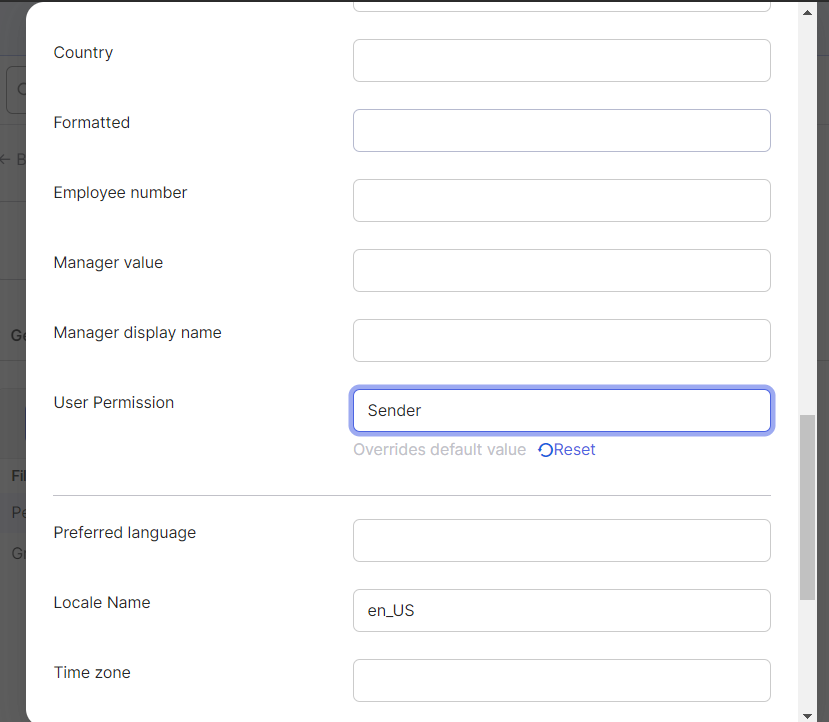
Task: Click the User Permission label
Action: (x=114, y=403)
